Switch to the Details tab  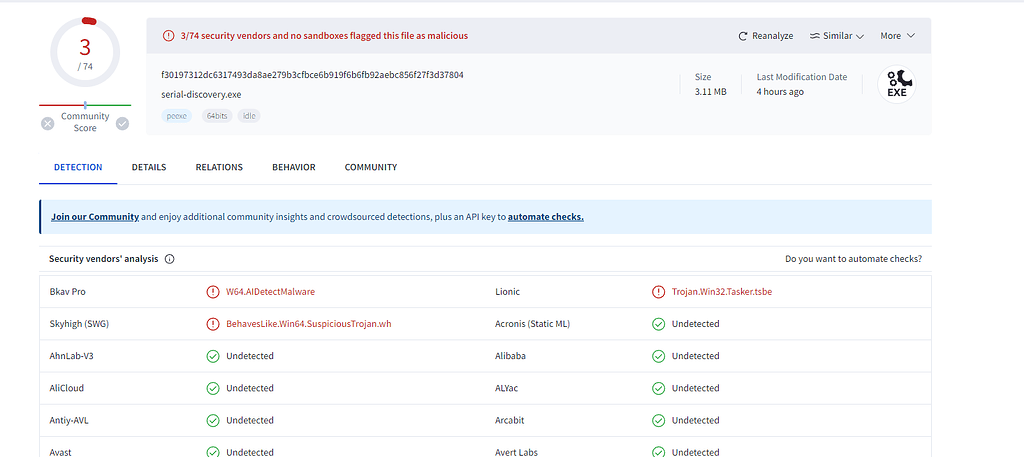coord(149,167)
